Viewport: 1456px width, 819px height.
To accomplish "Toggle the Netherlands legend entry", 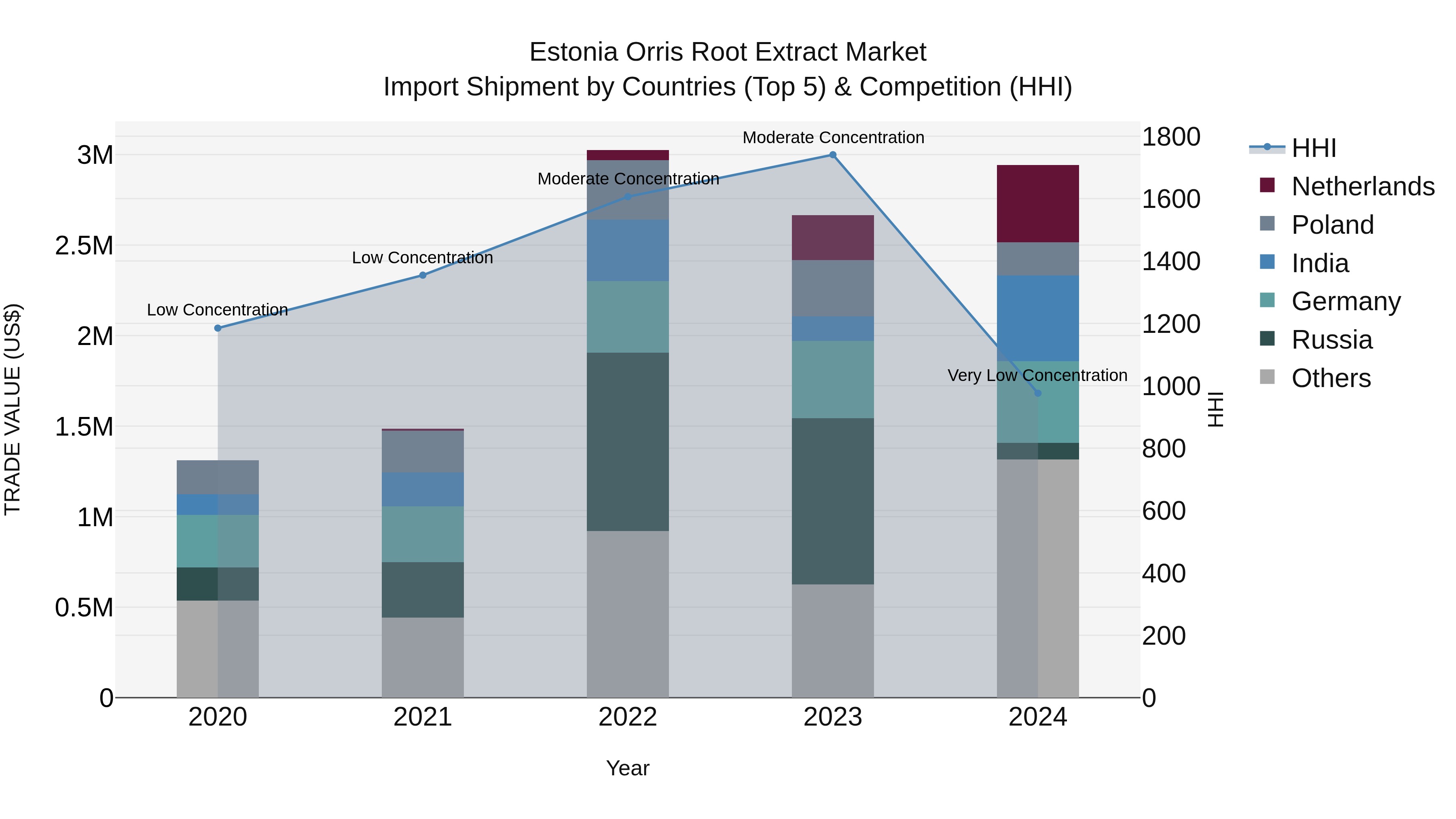I will click(x=1348, y=186).
